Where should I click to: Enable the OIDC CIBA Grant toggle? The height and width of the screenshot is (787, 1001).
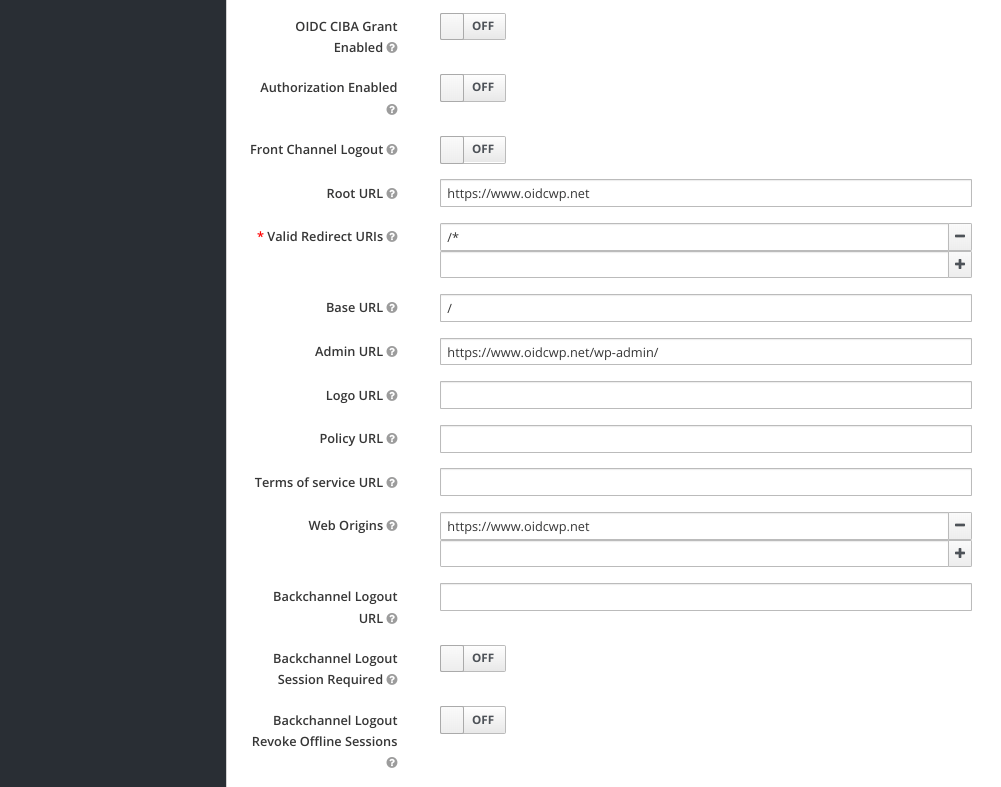tap(472, 26)
